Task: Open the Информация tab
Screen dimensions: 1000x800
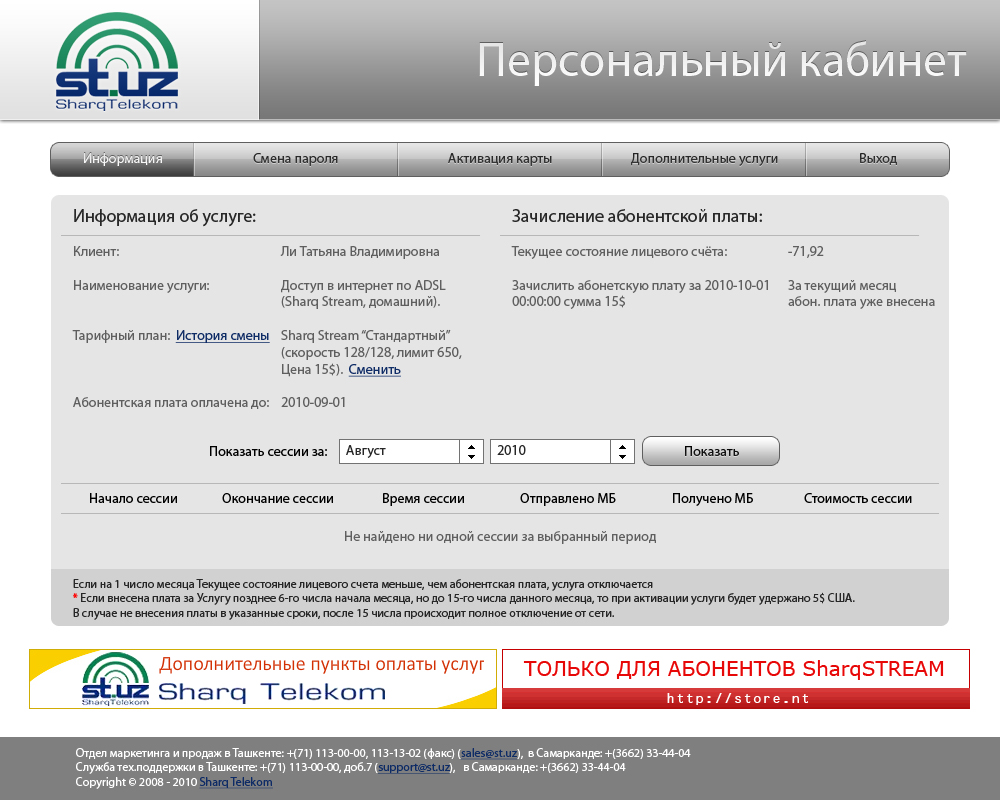Action: point(122,159)
